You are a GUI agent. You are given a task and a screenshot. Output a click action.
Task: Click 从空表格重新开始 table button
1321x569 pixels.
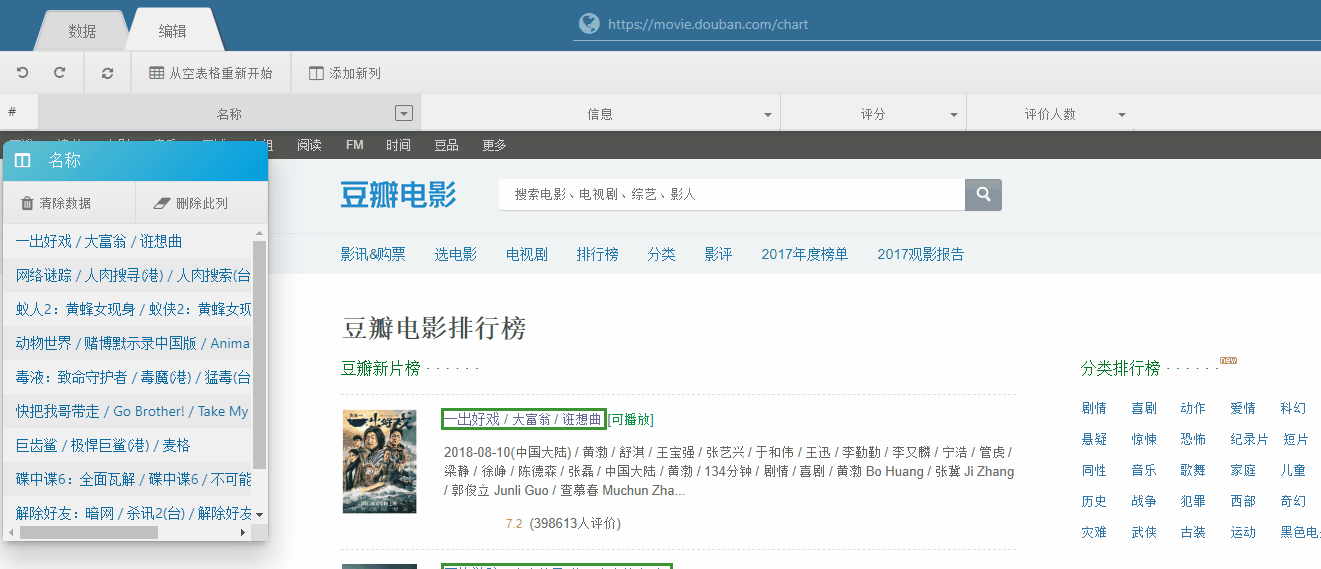(x=211, y=73)
